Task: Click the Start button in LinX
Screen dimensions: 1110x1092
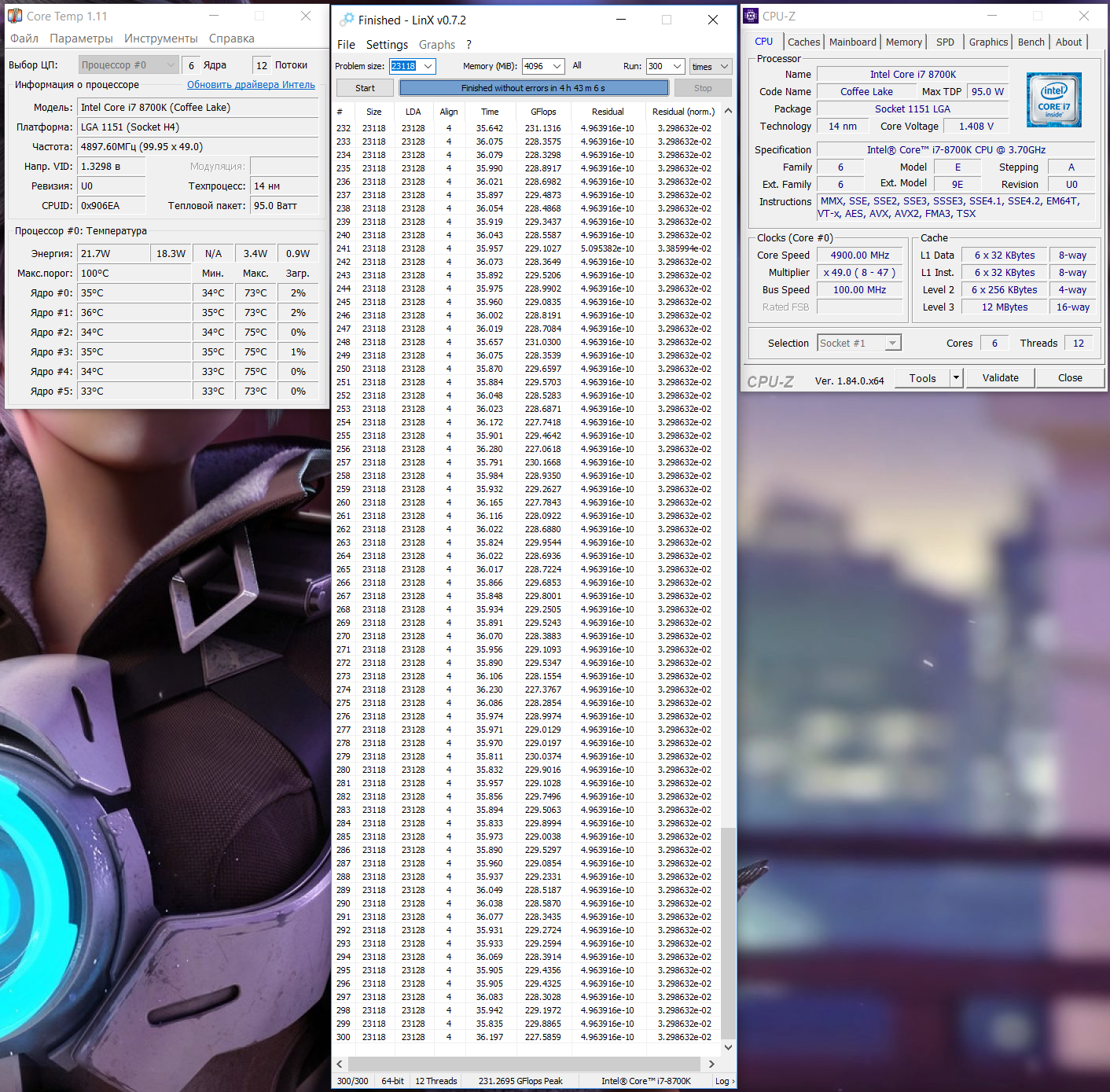Action: [x=365, y=88]
